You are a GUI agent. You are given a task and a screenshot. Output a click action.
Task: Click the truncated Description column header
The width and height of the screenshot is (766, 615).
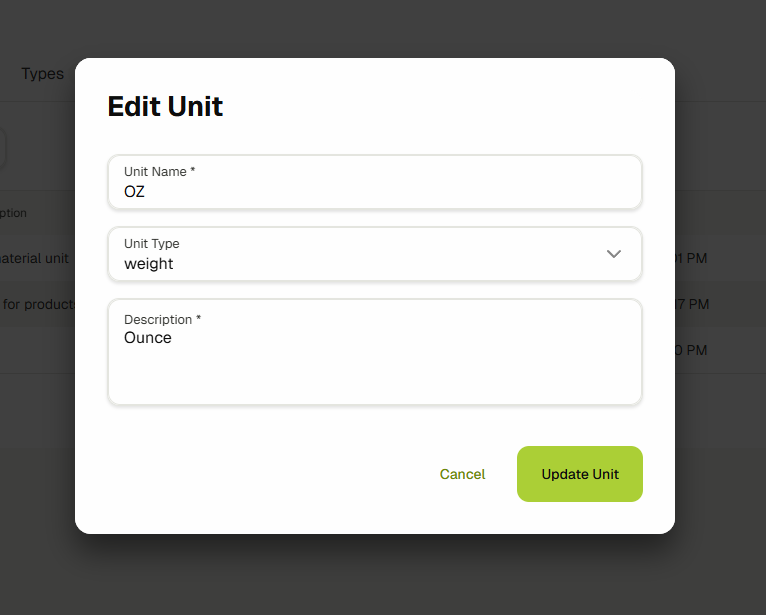[x=14, y=213]
